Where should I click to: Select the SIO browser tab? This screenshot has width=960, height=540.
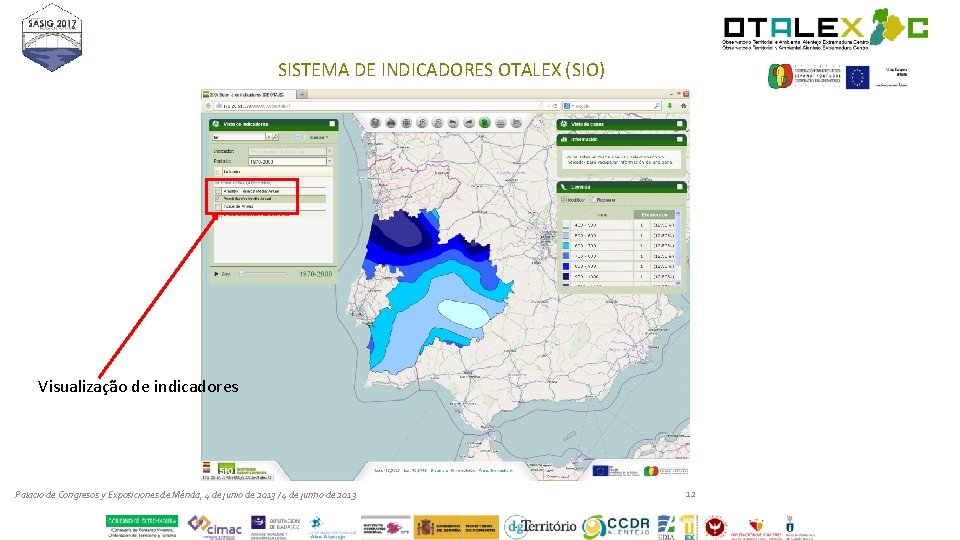[x=249, y=94]
